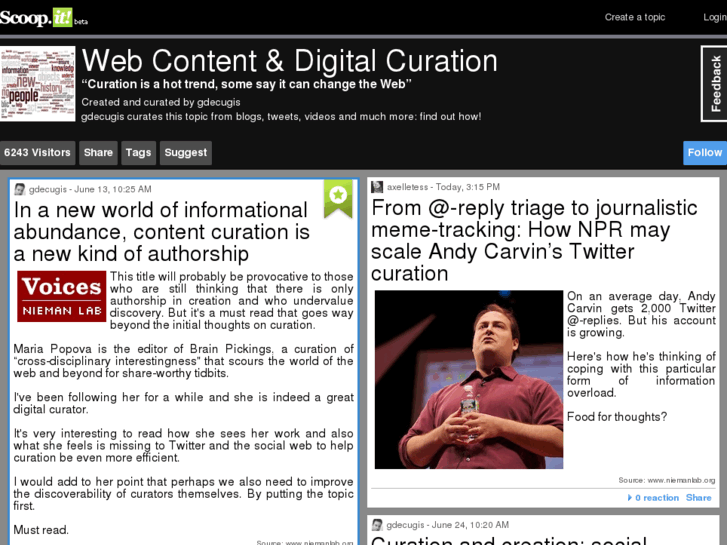Open the Feedback side tab

pos(714,83)
